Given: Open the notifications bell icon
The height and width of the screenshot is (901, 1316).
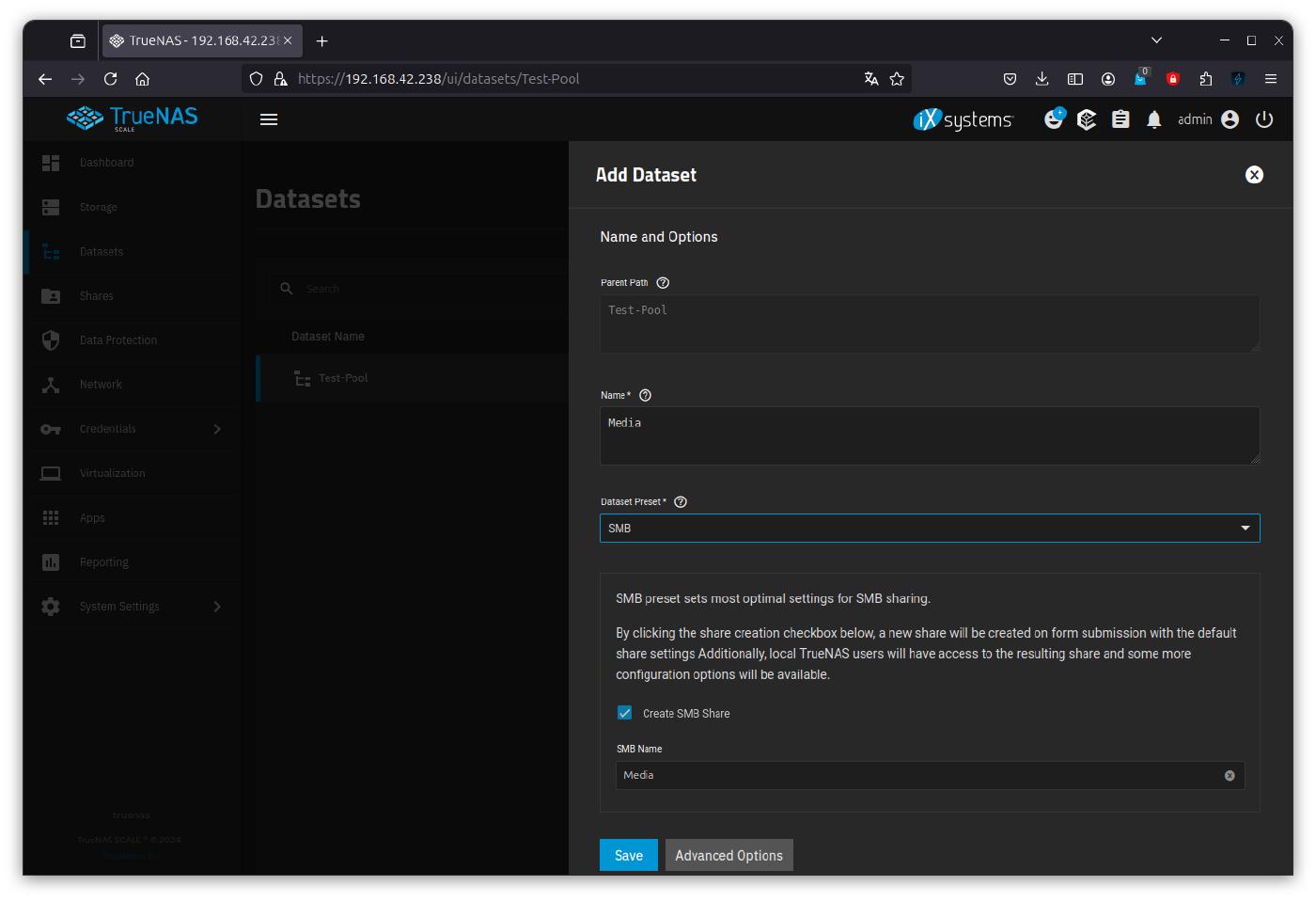Looking at the screenshot, I should pyautogui.click(x=1154, y=119).
